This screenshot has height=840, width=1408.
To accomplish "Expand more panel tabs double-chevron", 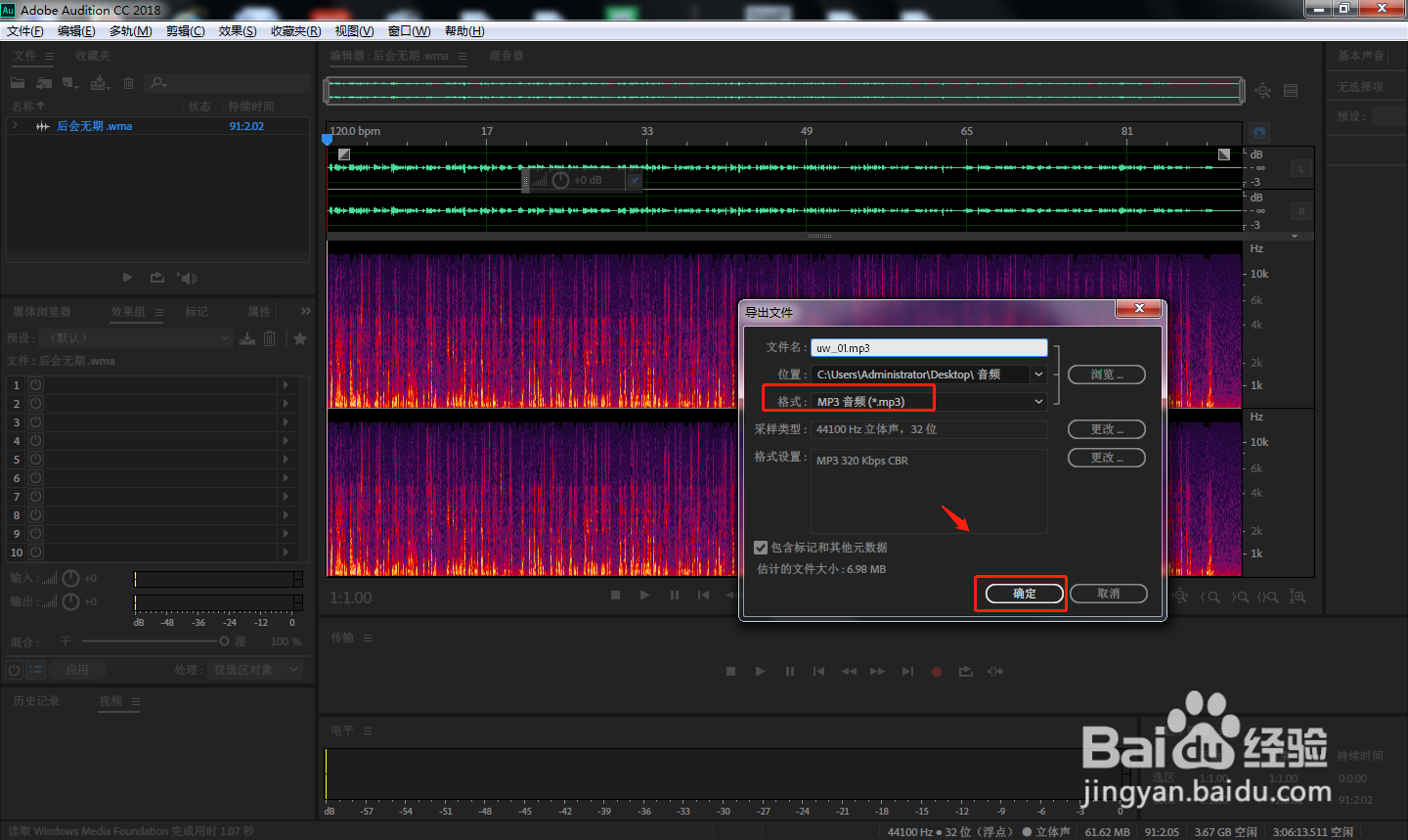I will pos(305,311).
